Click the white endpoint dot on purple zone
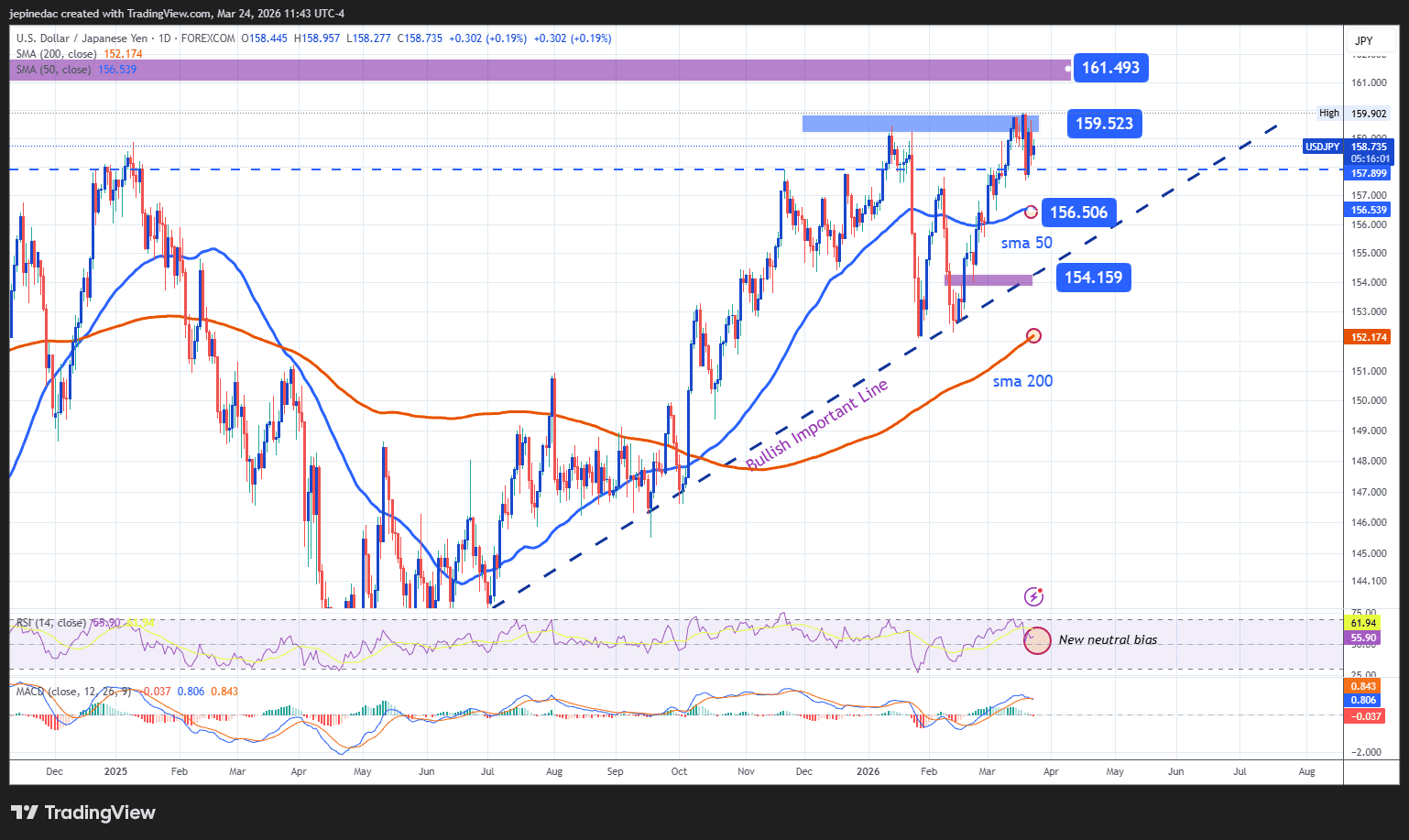This screenshot has width=1409, height=840. coord(1066,68)
